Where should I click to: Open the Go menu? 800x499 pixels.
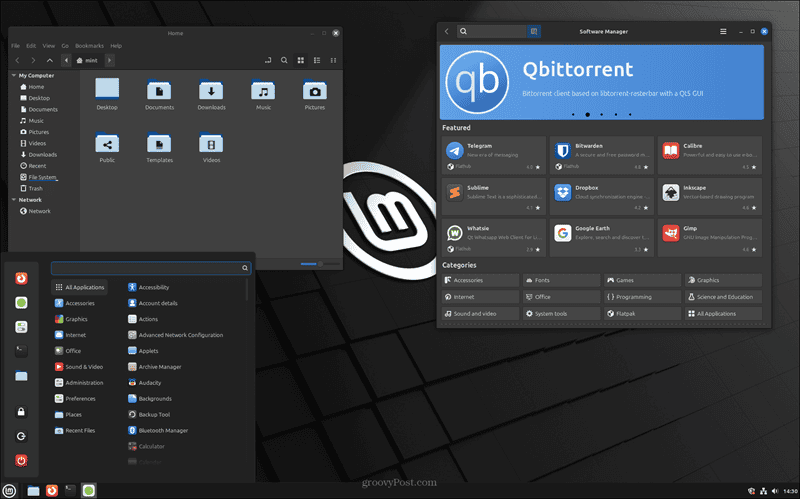(65, 46)
